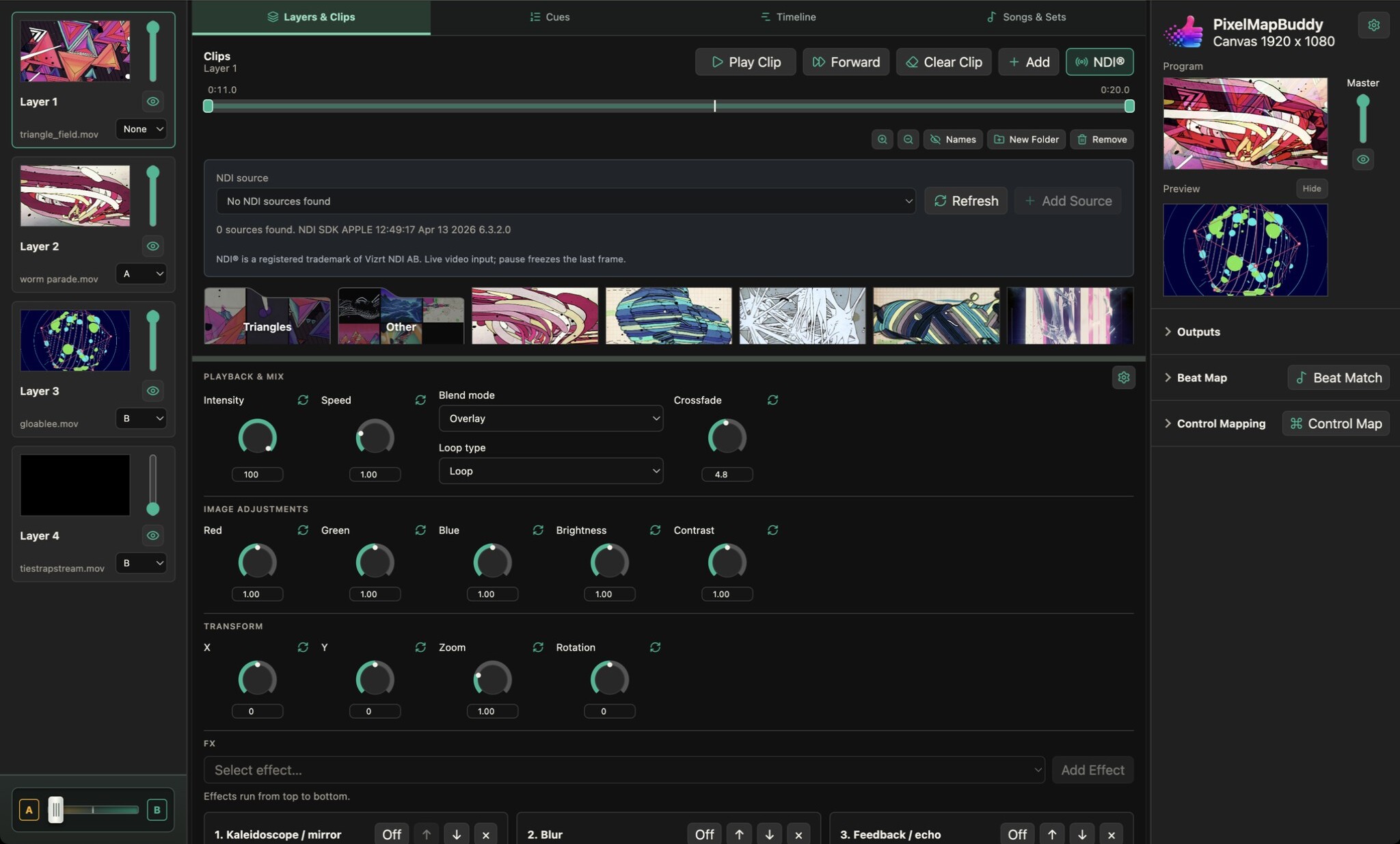
Task: Reset the Green adjustment
Action: tap(420, 530)
